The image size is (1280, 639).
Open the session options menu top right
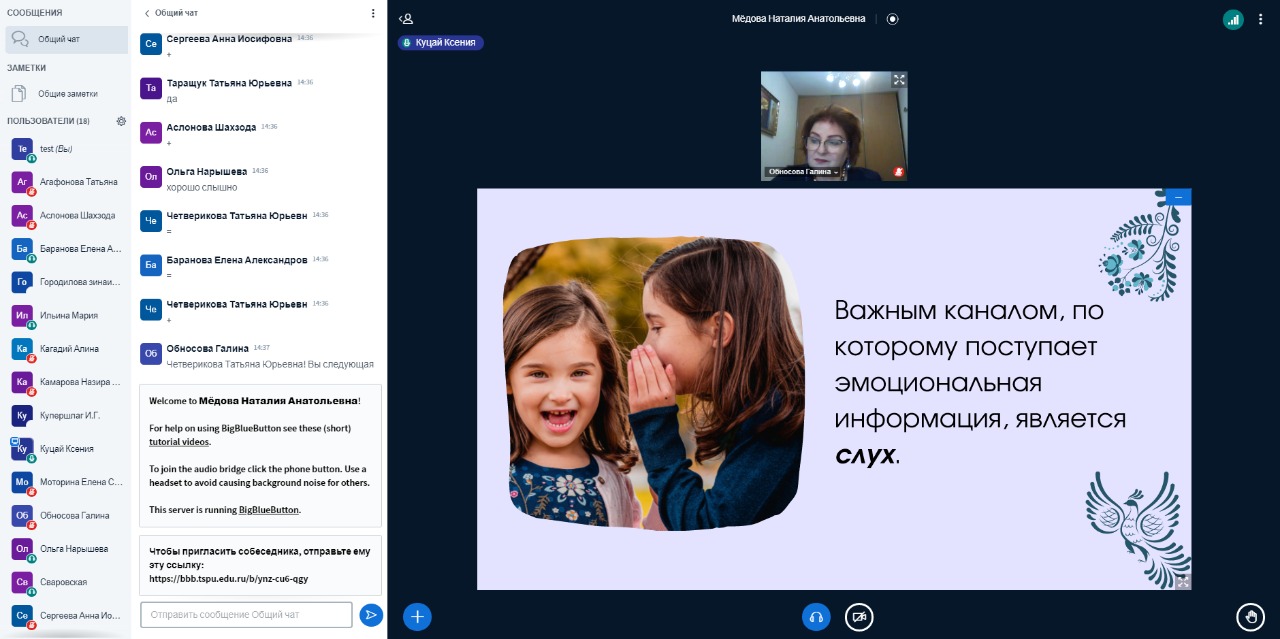[1263, 19]
